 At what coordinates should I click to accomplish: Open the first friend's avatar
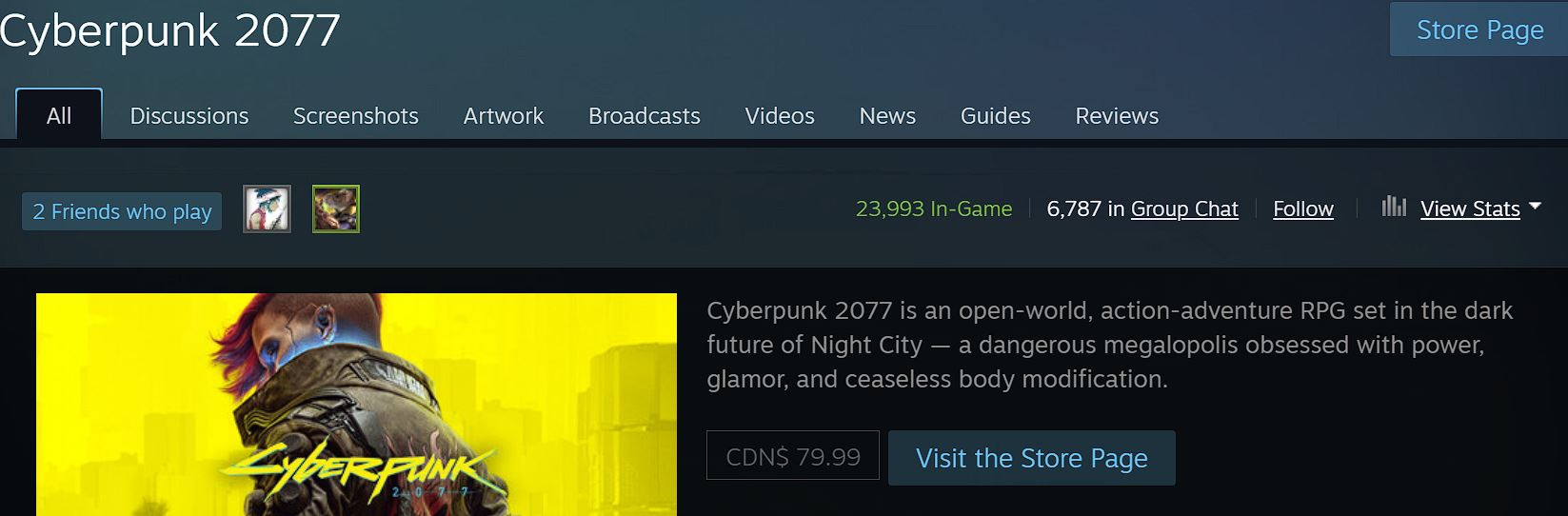click(267, 208)
